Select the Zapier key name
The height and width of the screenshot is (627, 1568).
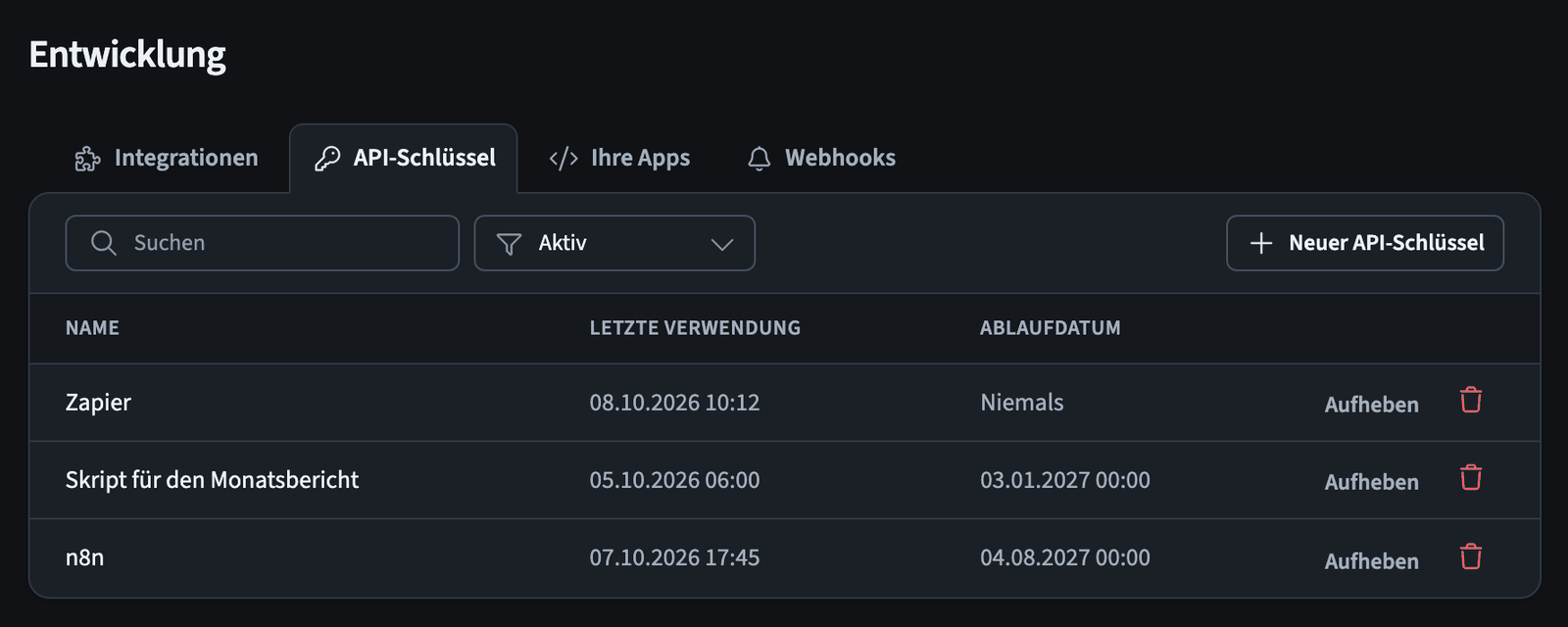coord(98,403)
